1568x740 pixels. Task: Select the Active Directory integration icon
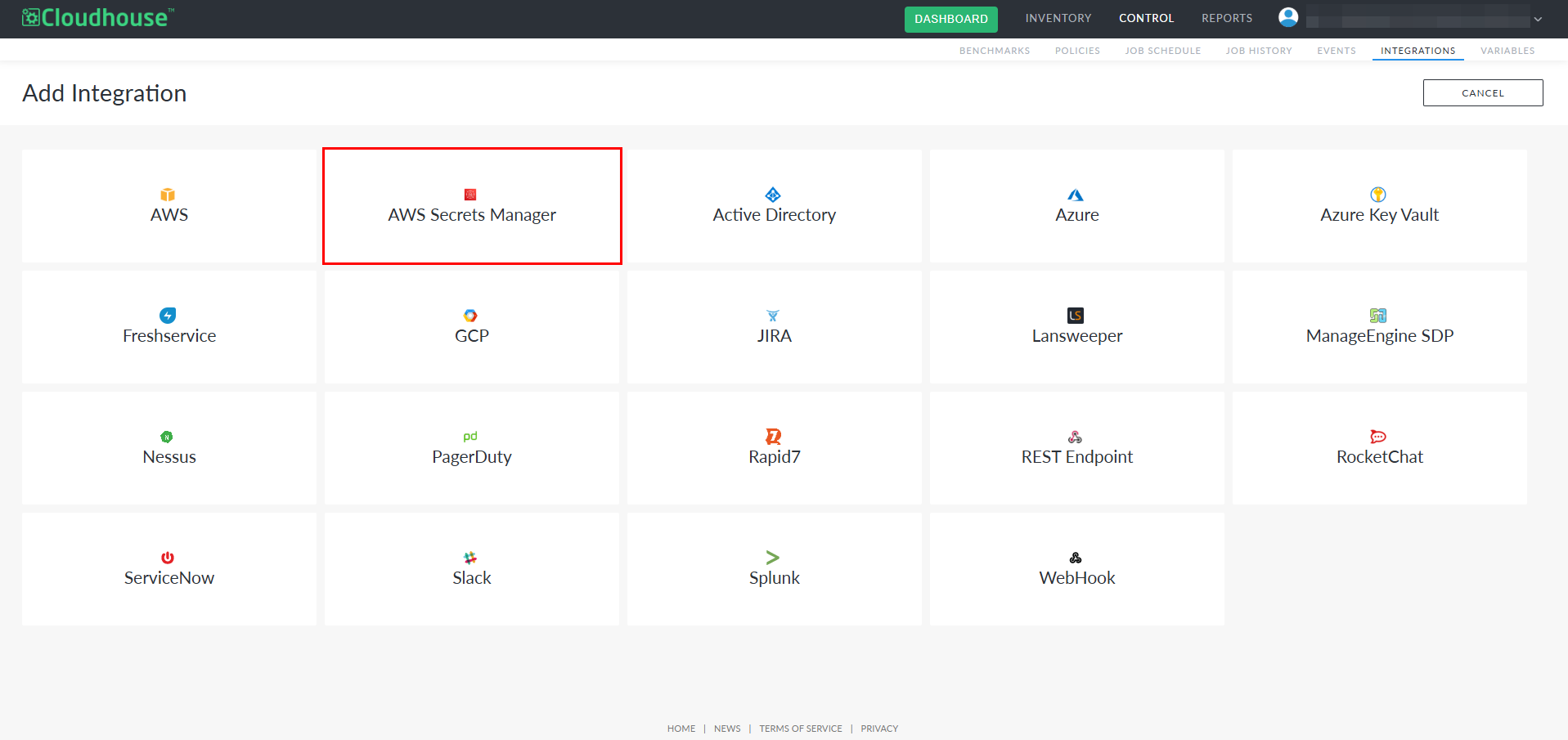773,195
